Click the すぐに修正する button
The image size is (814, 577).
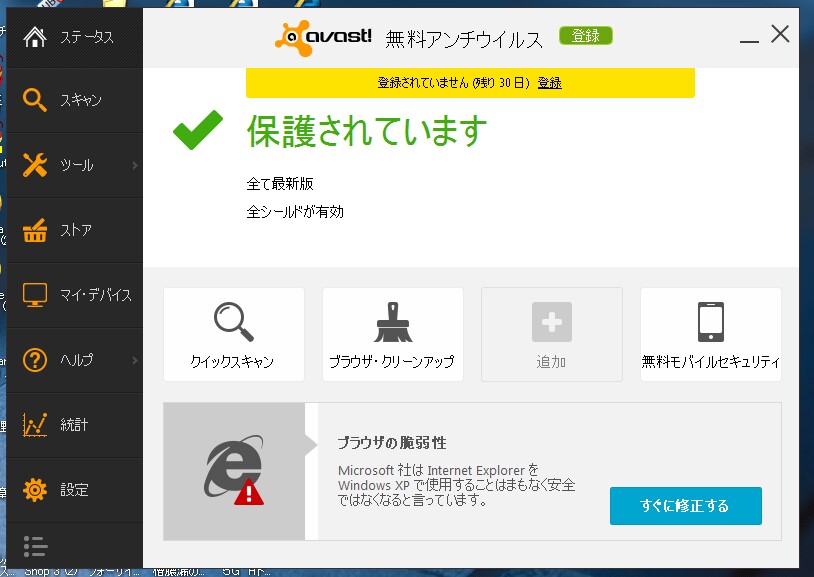(686, 506)
